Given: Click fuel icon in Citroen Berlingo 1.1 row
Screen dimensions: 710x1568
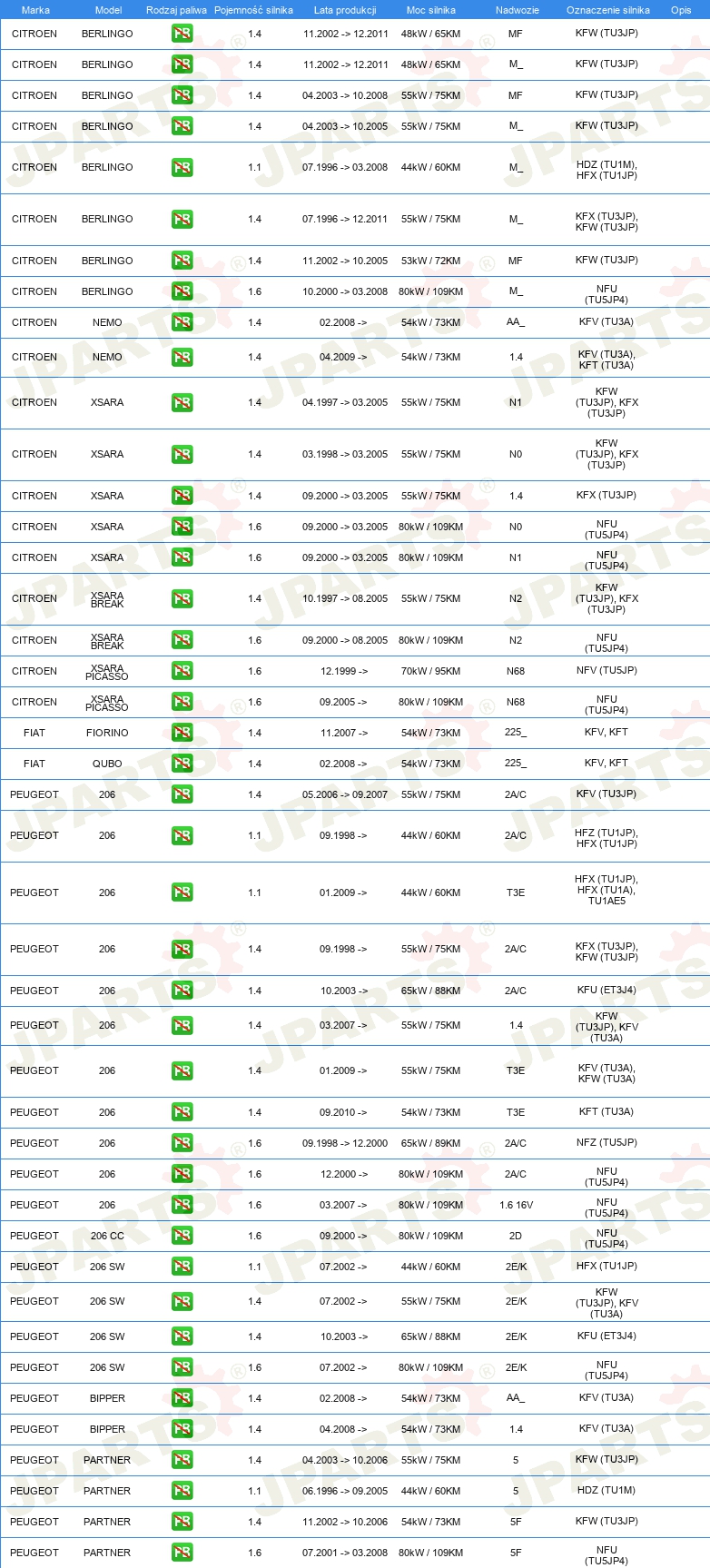Looking at the screenshot, I should [x=182, y=167].
